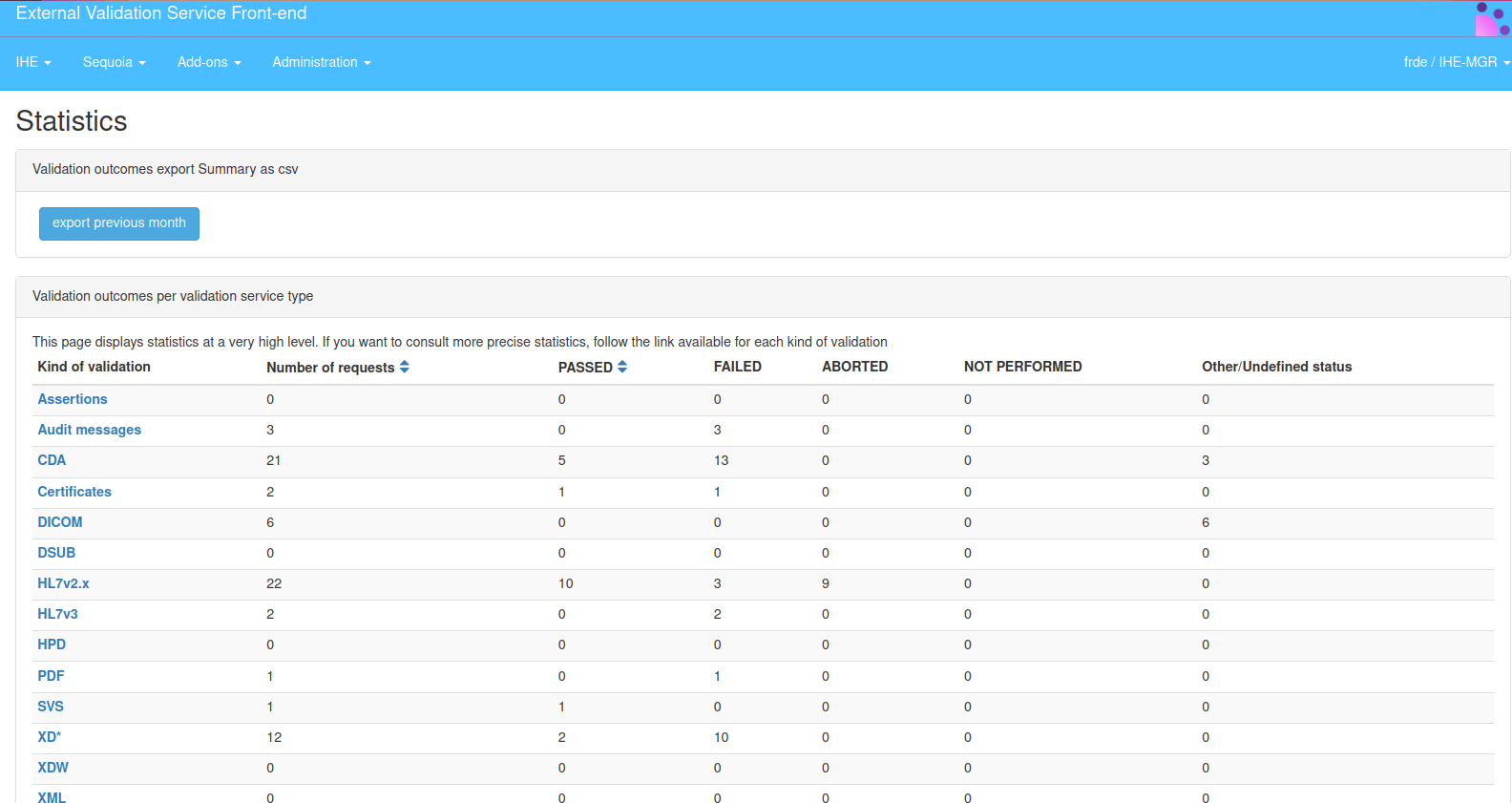Open the frde / IHE-MGR user menu
This screenshot has width=1512, height=803.
pos(1456,62)
